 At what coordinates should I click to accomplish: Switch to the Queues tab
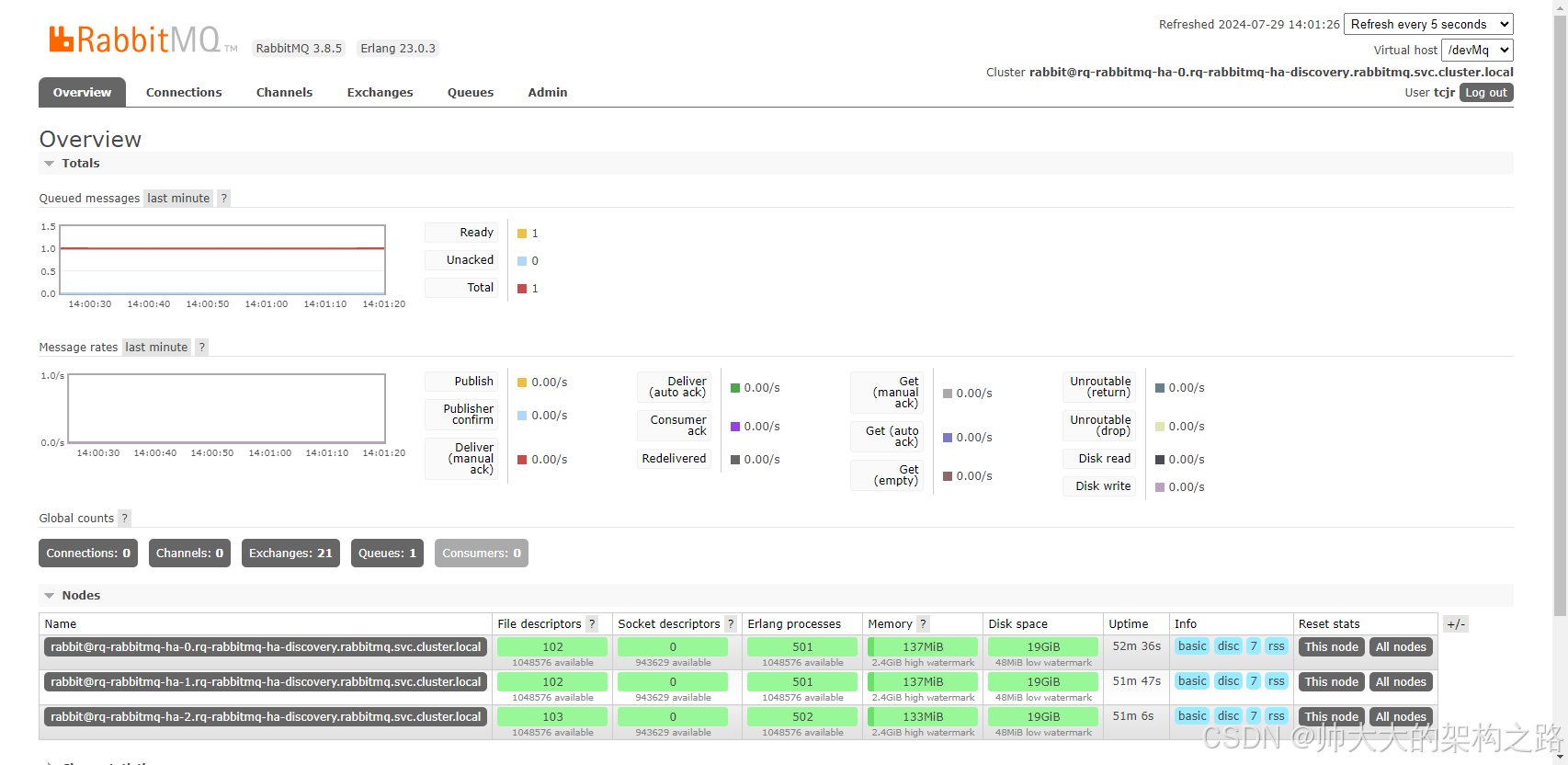pos(471,92)
